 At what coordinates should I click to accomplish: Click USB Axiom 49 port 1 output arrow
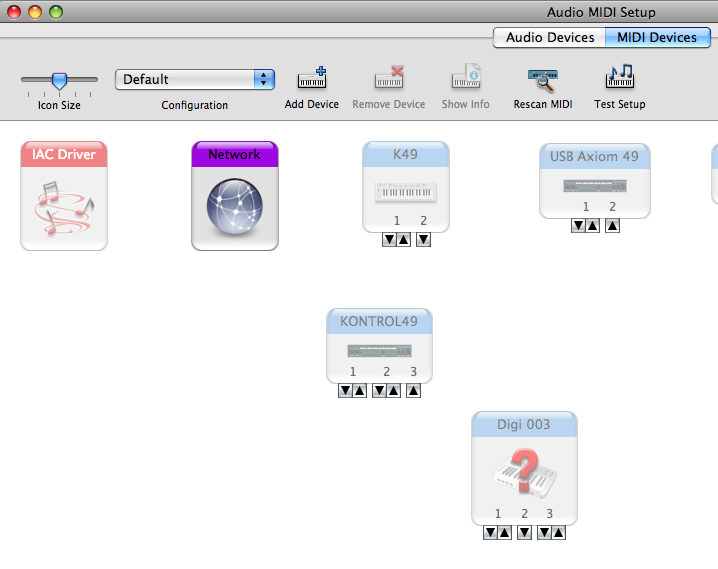coord(593,225)
